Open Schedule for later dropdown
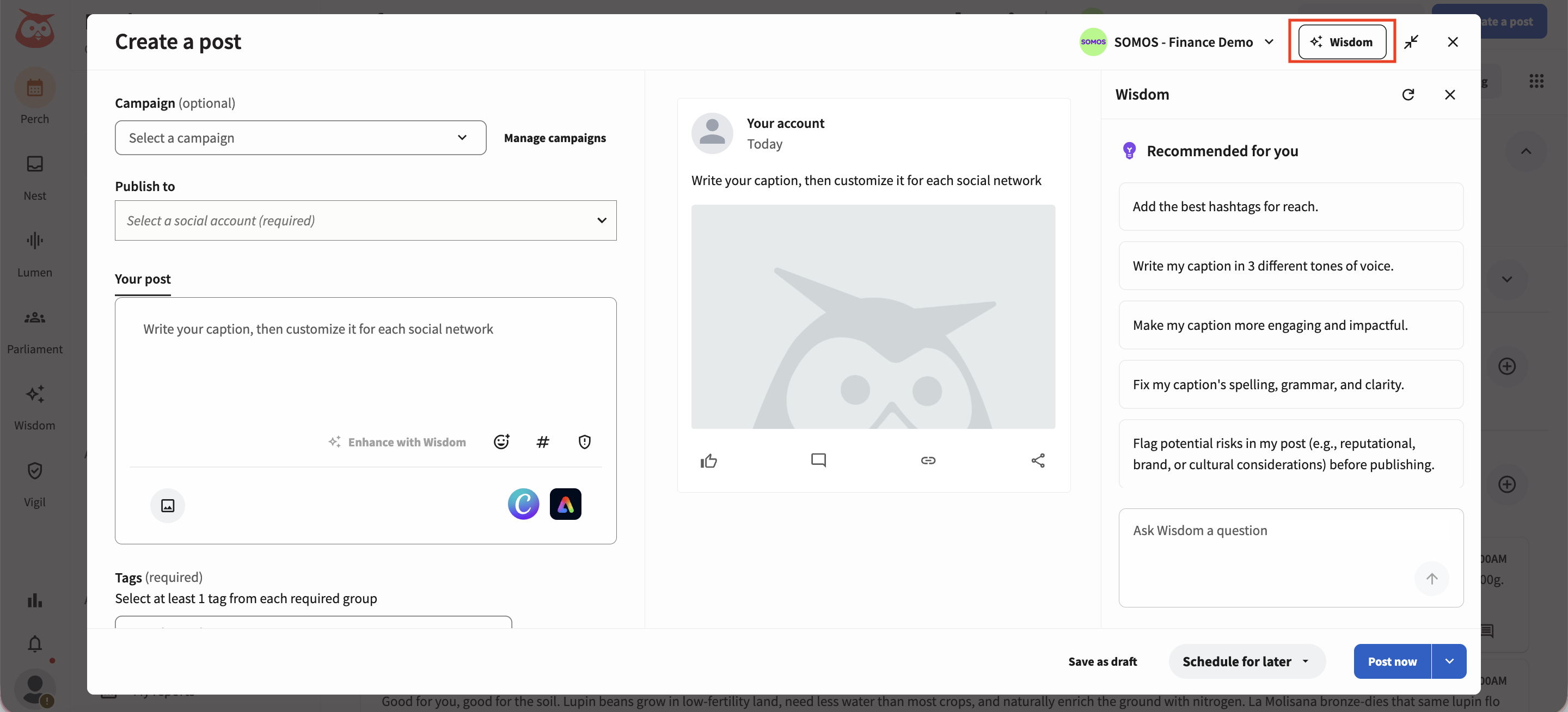This screenshot has height=712, width=1568. 1247,661
